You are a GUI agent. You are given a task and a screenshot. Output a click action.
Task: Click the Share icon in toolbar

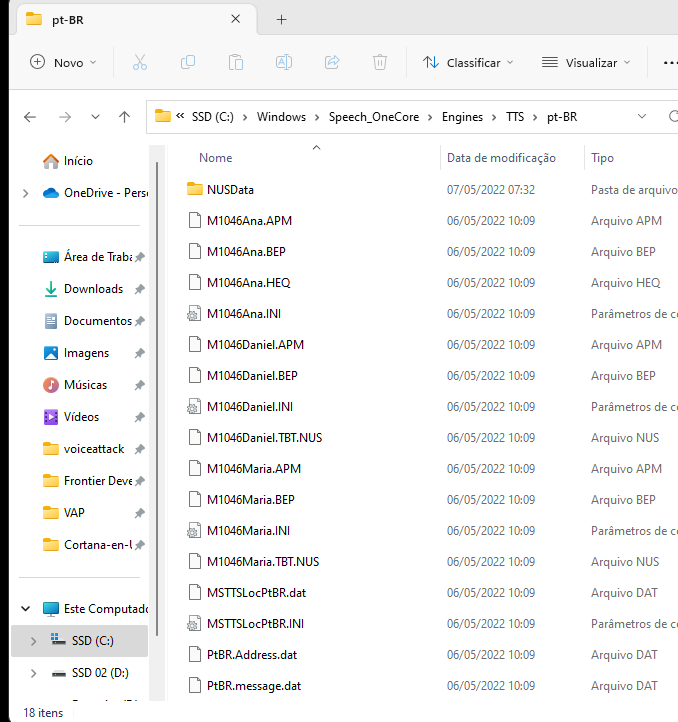click(x=332, y=62)
